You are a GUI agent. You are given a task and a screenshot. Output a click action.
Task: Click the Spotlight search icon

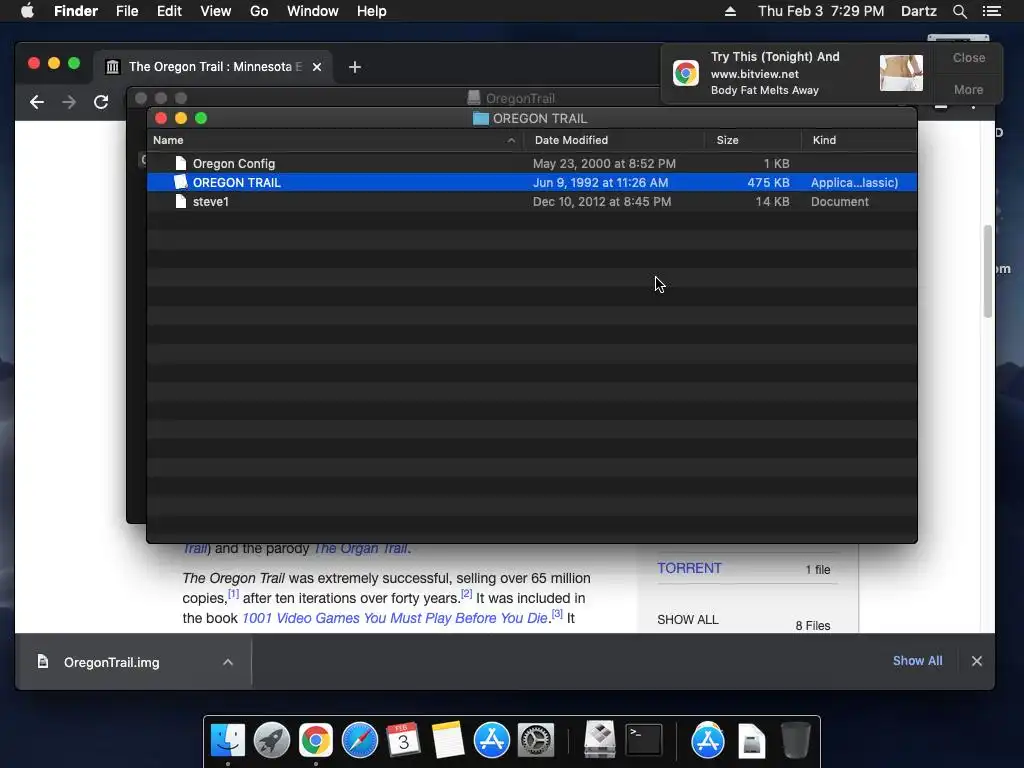point(959,11)
